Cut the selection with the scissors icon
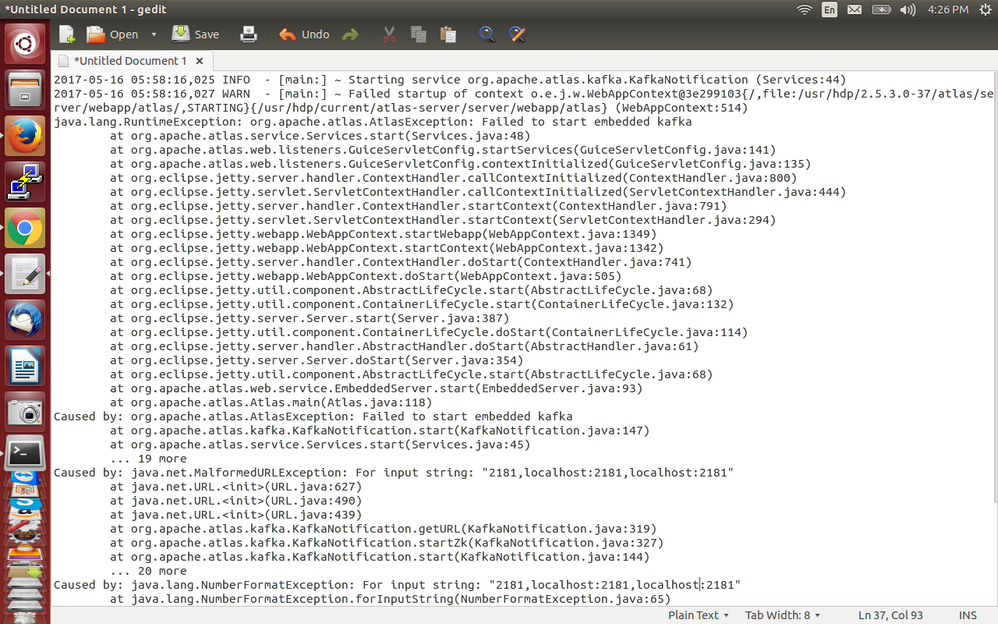 pyautogui.click(x=389, y=34)
